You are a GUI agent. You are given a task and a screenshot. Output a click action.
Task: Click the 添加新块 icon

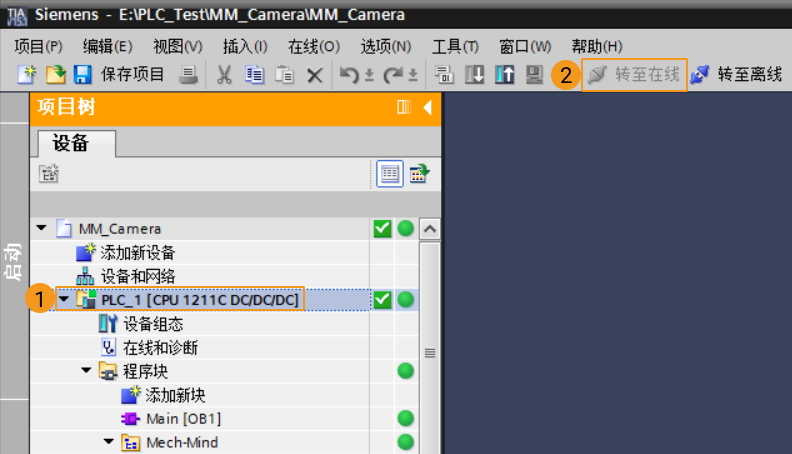click(x=131, y=395)
